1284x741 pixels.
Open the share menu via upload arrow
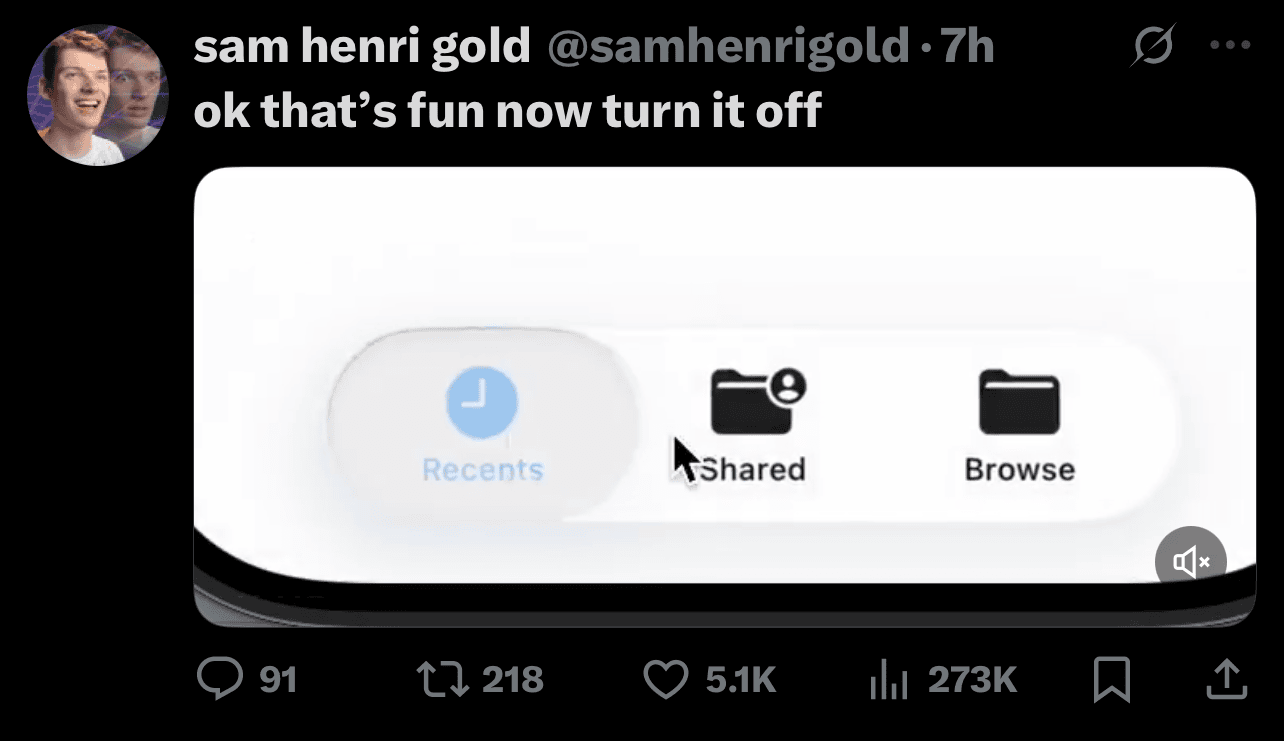(x=1226, y=678)
